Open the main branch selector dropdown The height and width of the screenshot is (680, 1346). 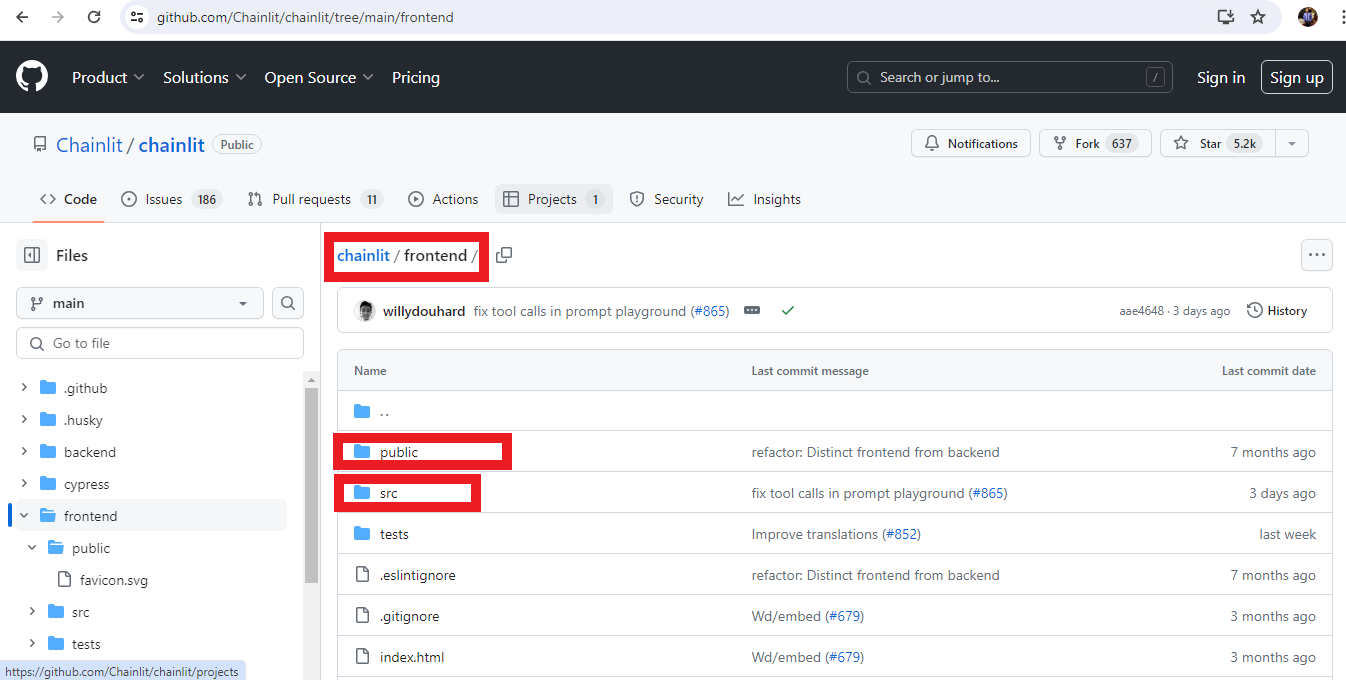coord(139,302)
